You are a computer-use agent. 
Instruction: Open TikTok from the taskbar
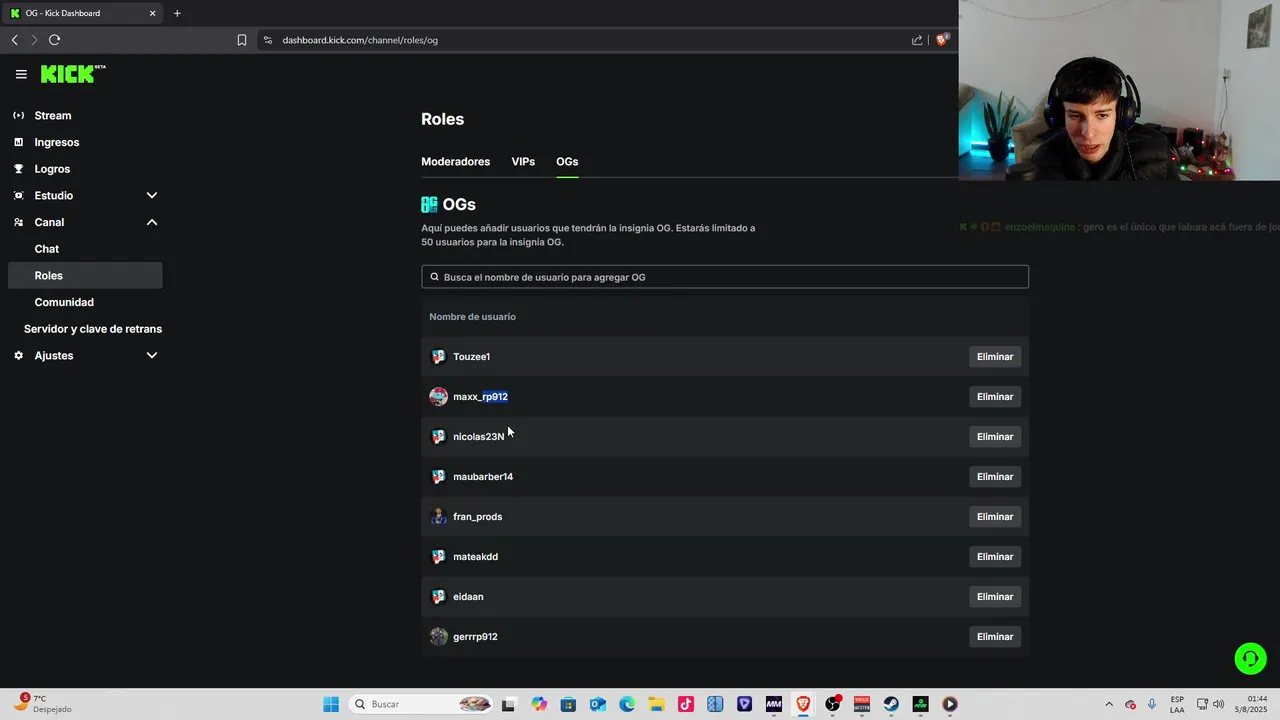coord(685,704)
